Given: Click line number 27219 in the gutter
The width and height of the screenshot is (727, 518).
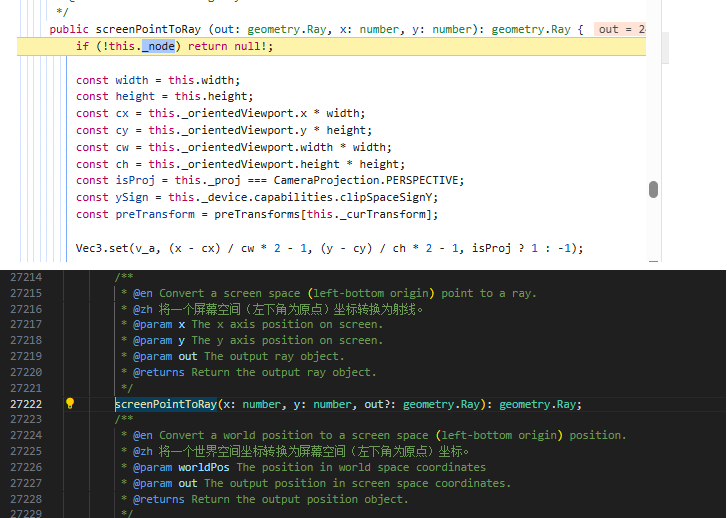Looking at the screenshot, I should 26,356.
